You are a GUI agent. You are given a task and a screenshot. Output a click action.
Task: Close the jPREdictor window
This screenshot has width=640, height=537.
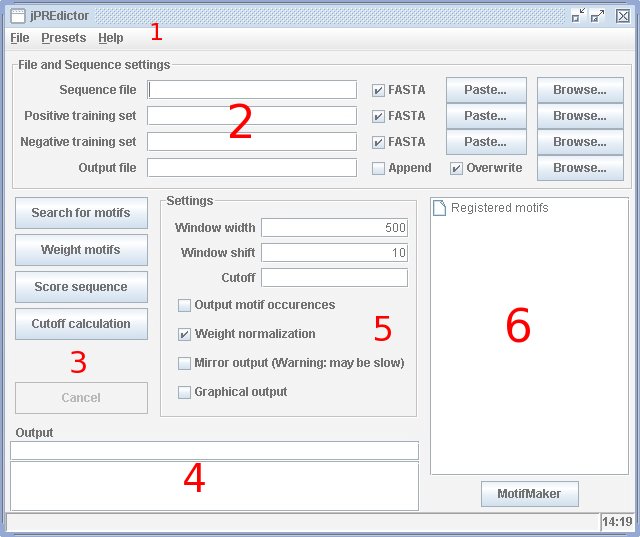coord(622,16)
